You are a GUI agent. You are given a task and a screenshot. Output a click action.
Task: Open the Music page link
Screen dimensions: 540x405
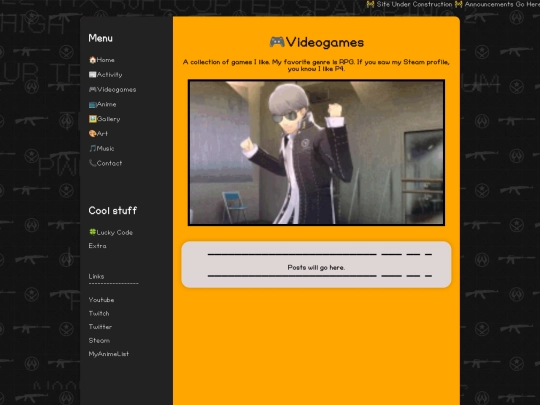(101, 148)
